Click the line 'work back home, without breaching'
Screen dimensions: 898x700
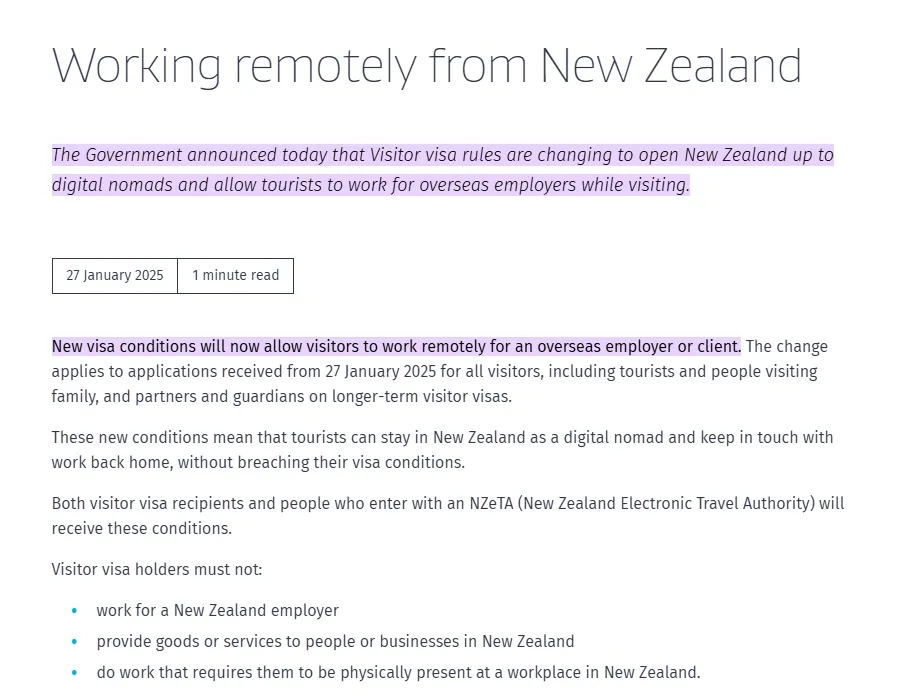click(x=258, y=462)
